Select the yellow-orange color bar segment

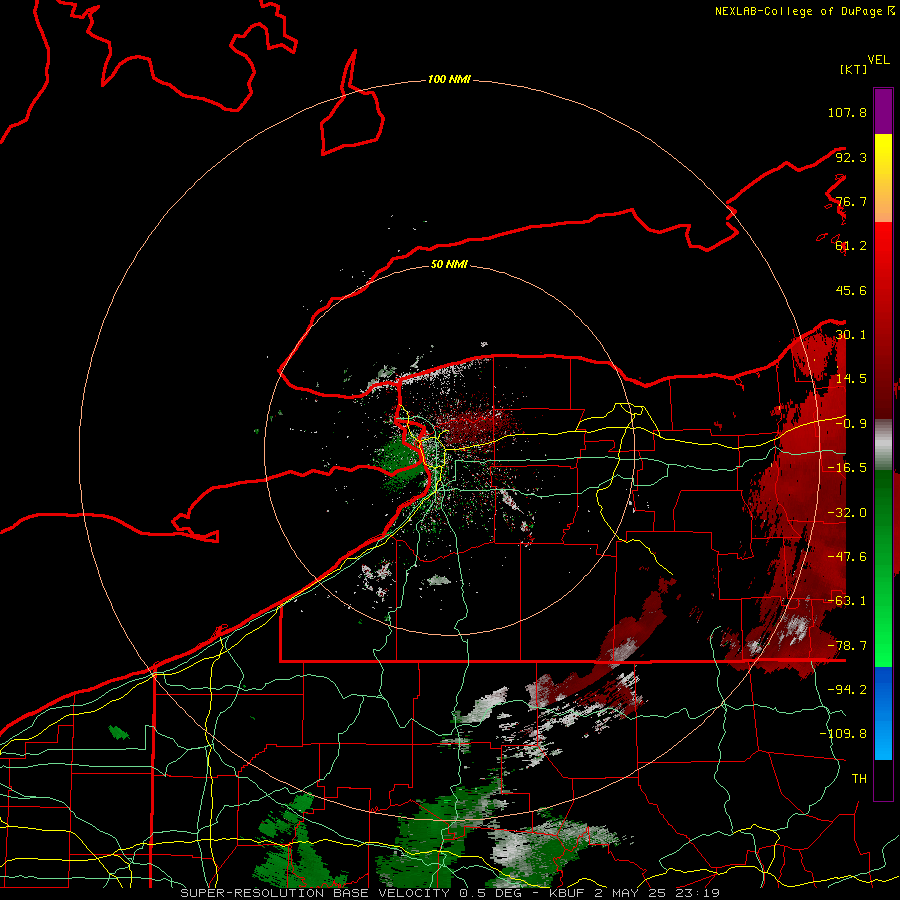(883, 178)
